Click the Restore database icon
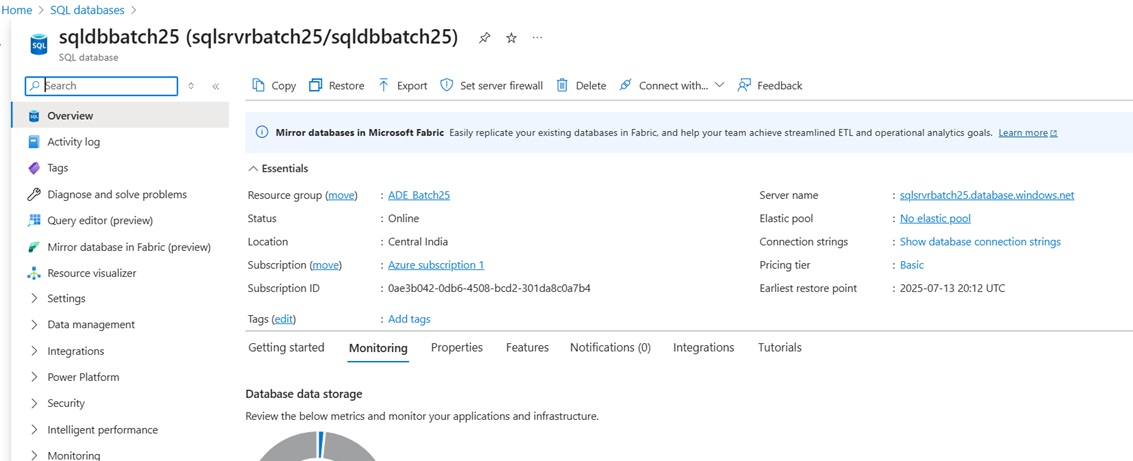 tap(316, 86)
